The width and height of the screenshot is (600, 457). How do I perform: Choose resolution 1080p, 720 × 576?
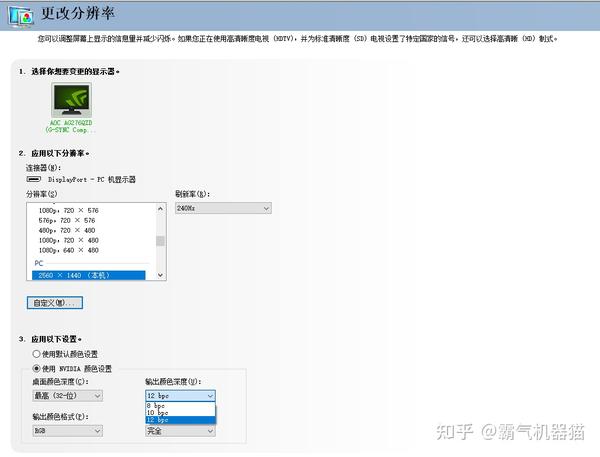pos(68,211)
